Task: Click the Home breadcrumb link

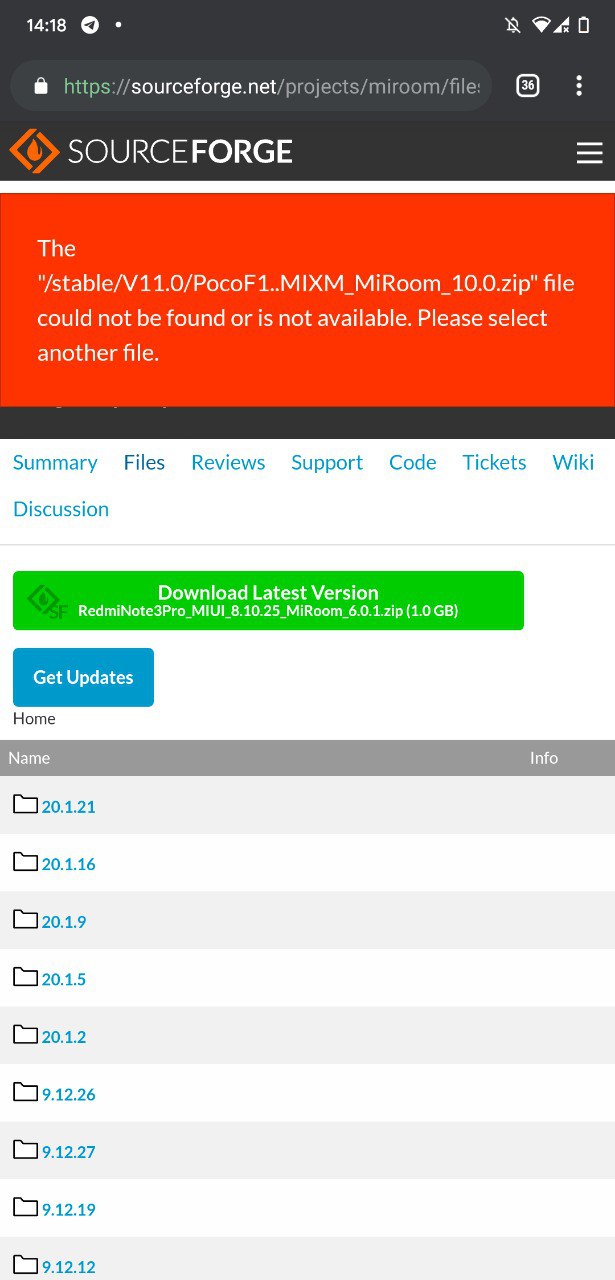Action: pos(34,718)
